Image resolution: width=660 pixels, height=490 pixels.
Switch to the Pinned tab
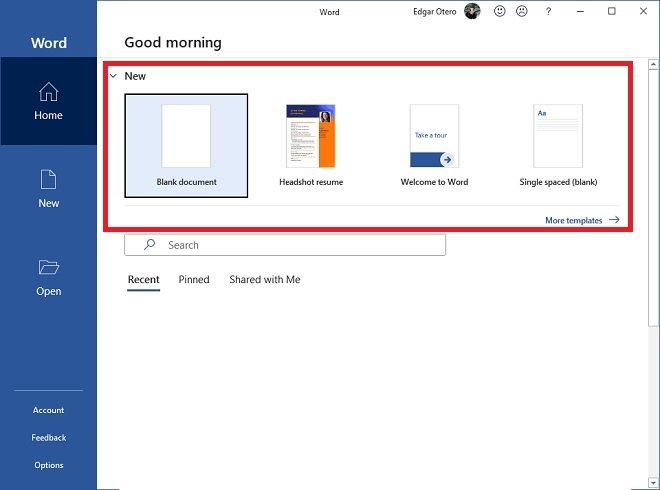194,280
